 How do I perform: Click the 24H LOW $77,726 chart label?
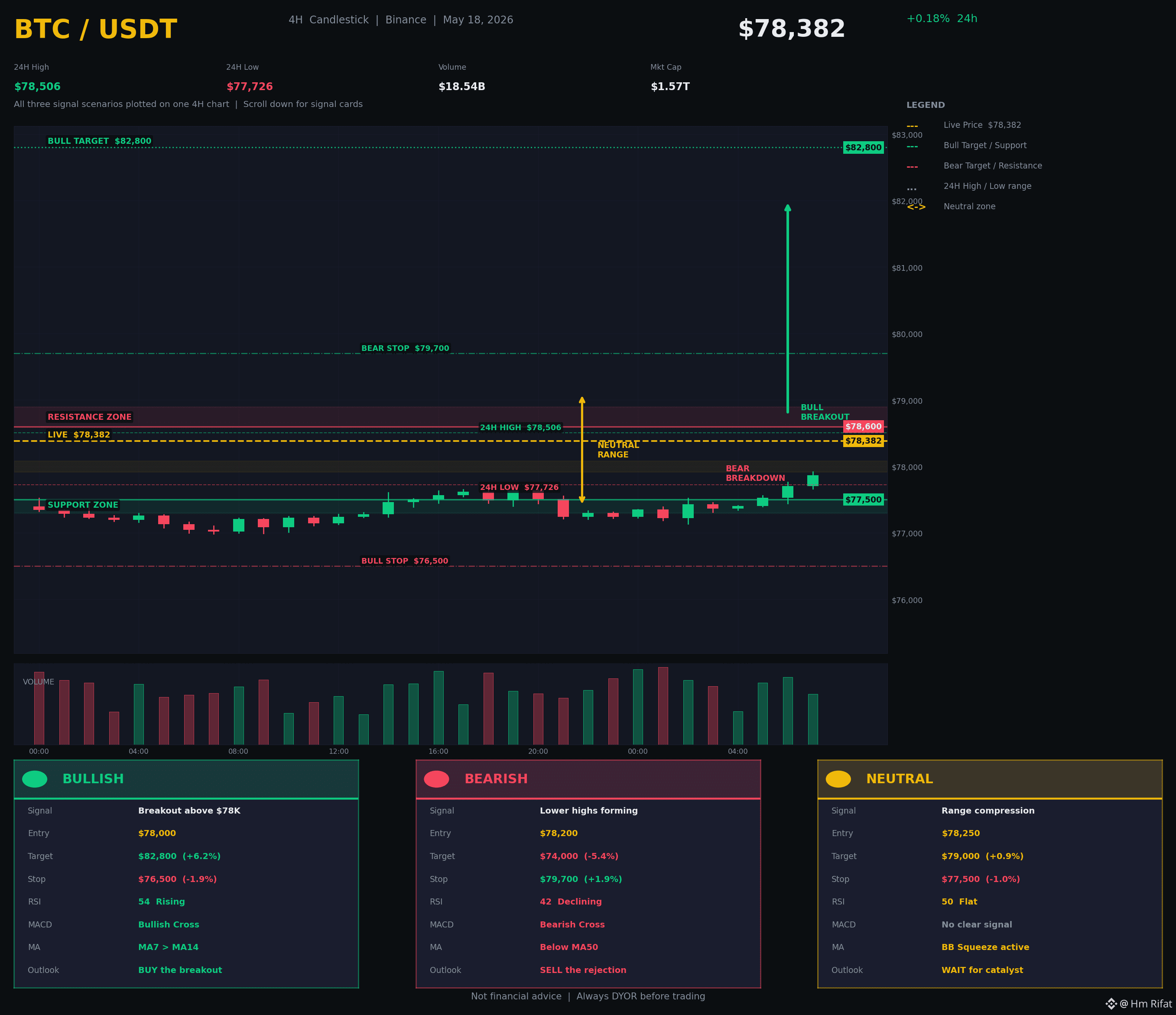click(520, 487)
